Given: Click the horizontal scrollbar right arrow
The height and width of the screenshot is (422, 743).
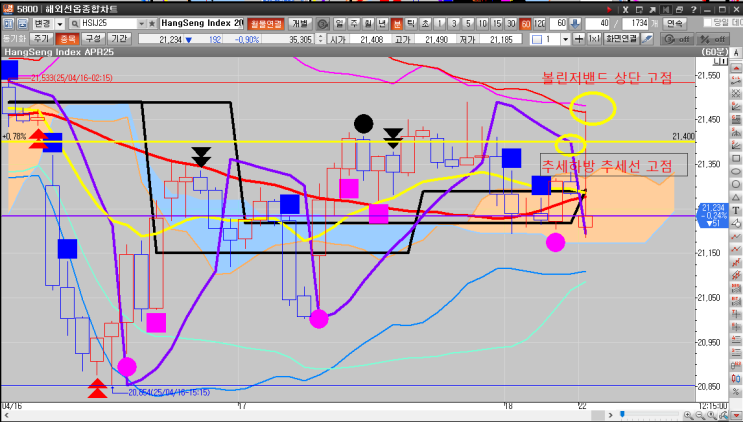Looking at the screenshot, I should pyautogui.click(x=611, y=415).
